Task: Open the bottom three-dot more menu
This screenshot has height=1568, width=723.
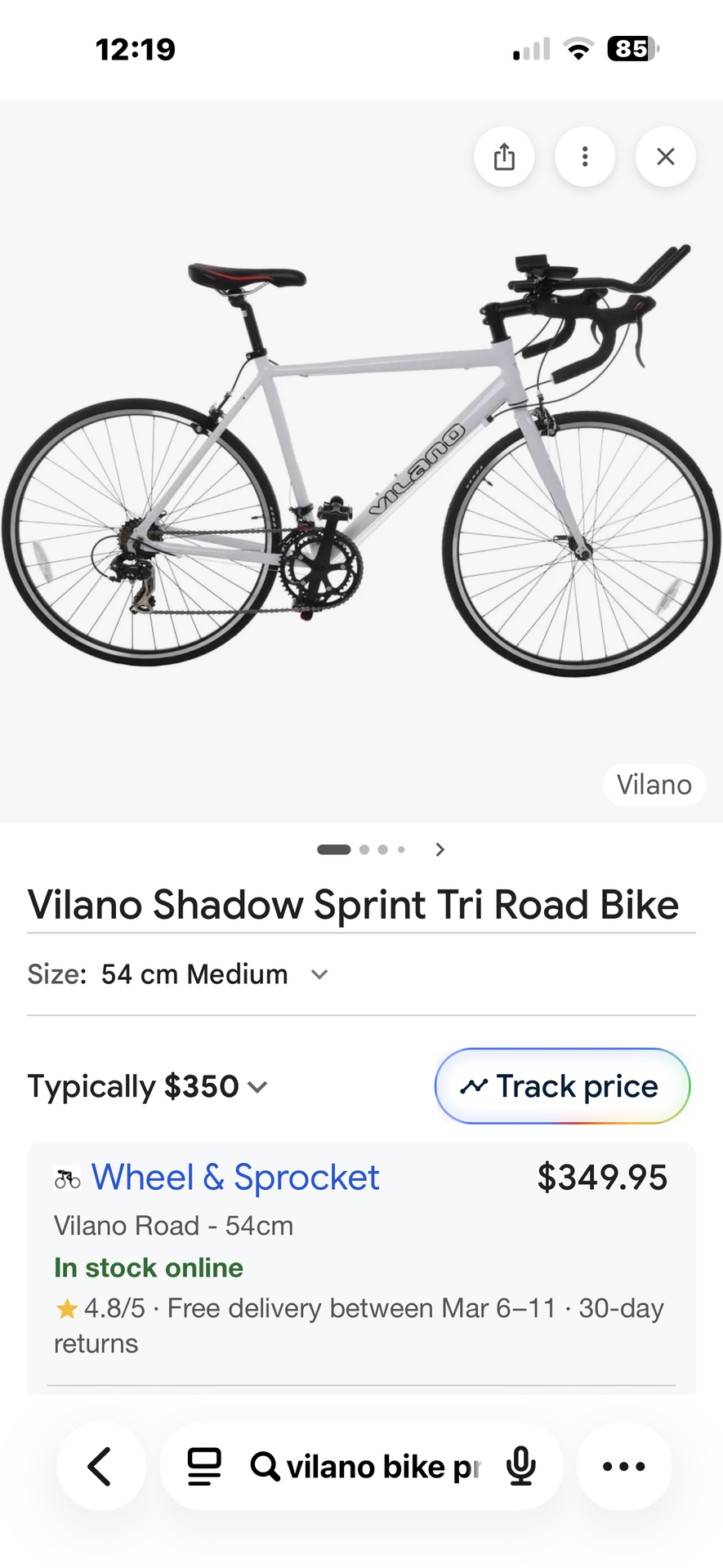Action: [624, 1466]
